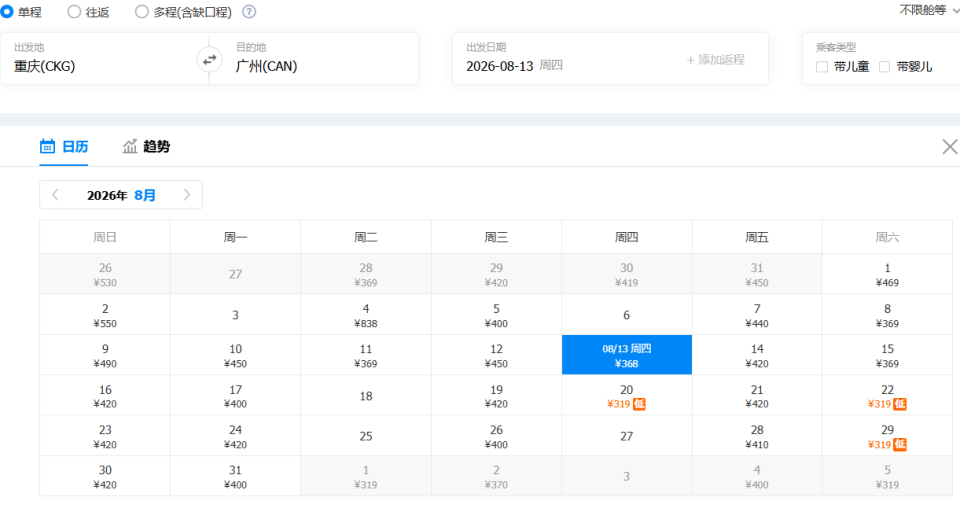
Task: Open the 2026年 8月 month selector
Action: tap(121, 195)
